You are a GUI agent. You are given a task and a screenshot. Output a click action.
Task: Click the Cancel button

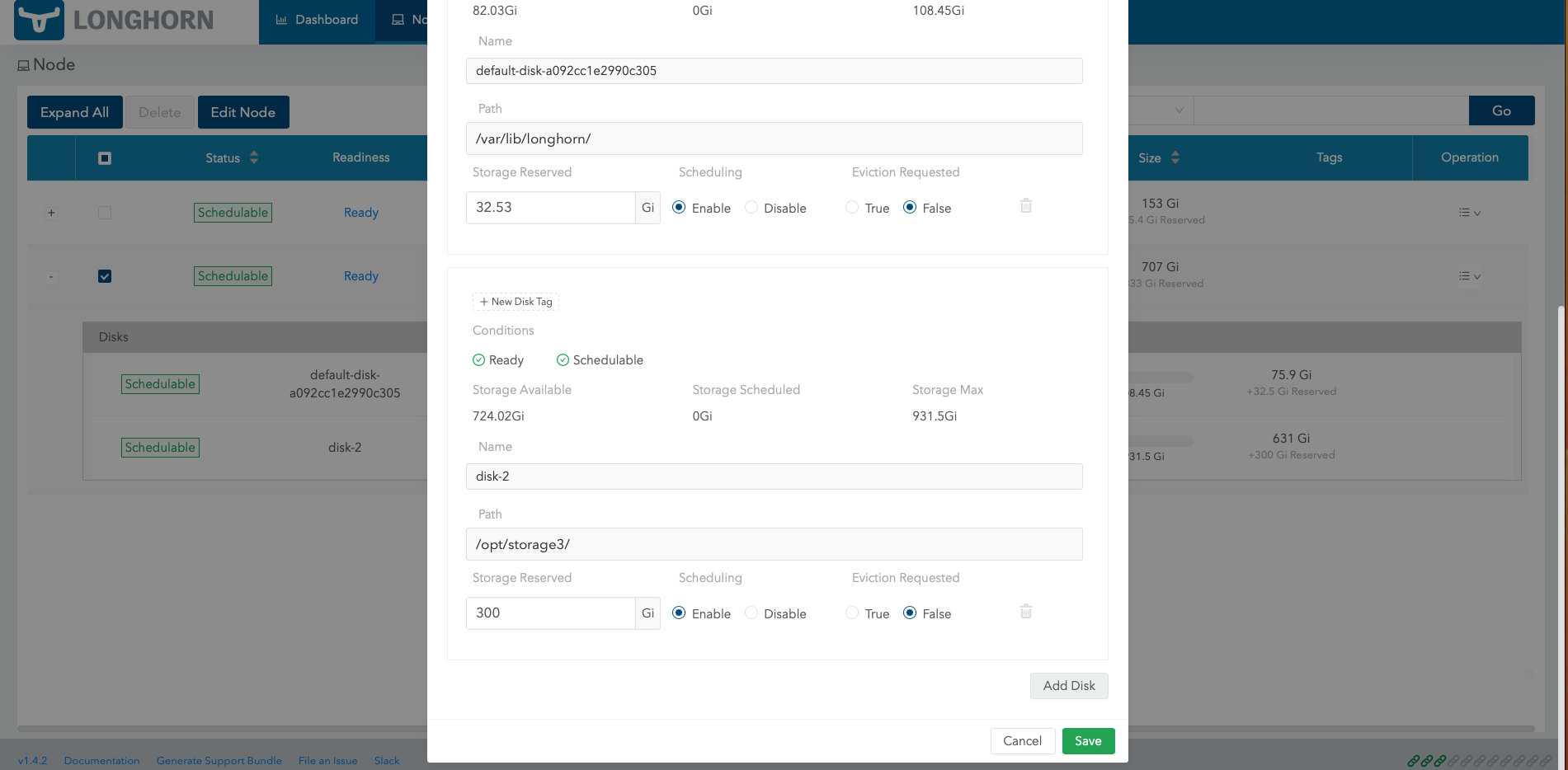(x=1023, y=741)
